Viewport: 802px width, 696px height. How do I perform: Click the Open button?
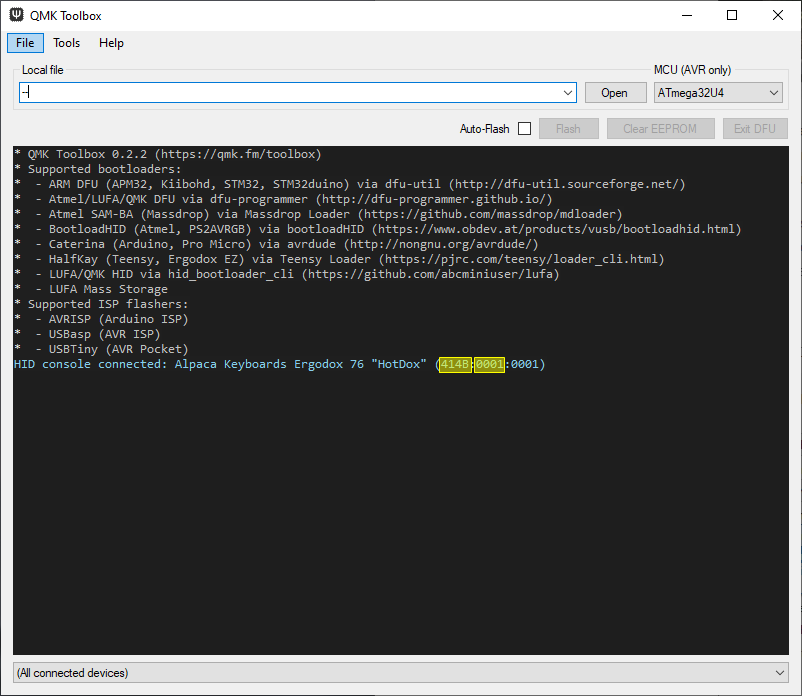click(x=615, y=93)
